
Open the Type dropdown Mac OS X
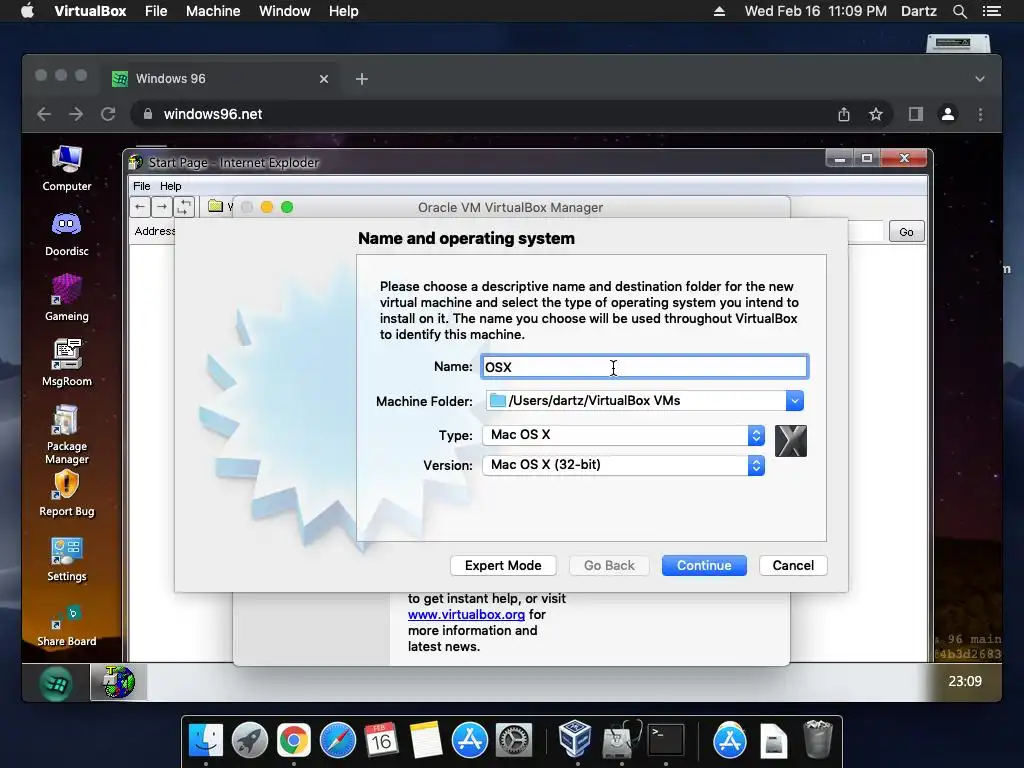623,435
